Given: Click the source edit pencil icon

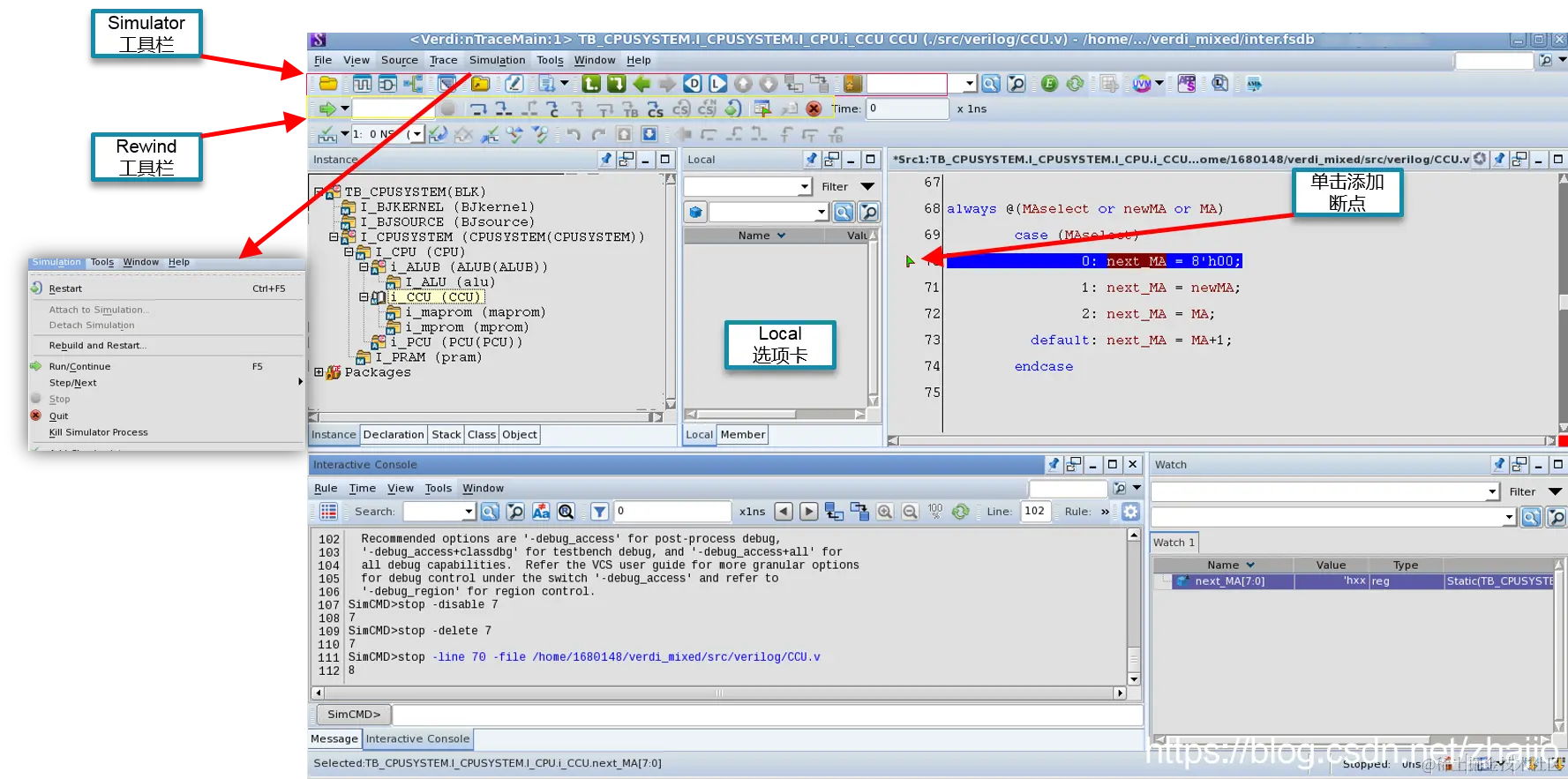Looking at the screenshot, I should (514, 84).
